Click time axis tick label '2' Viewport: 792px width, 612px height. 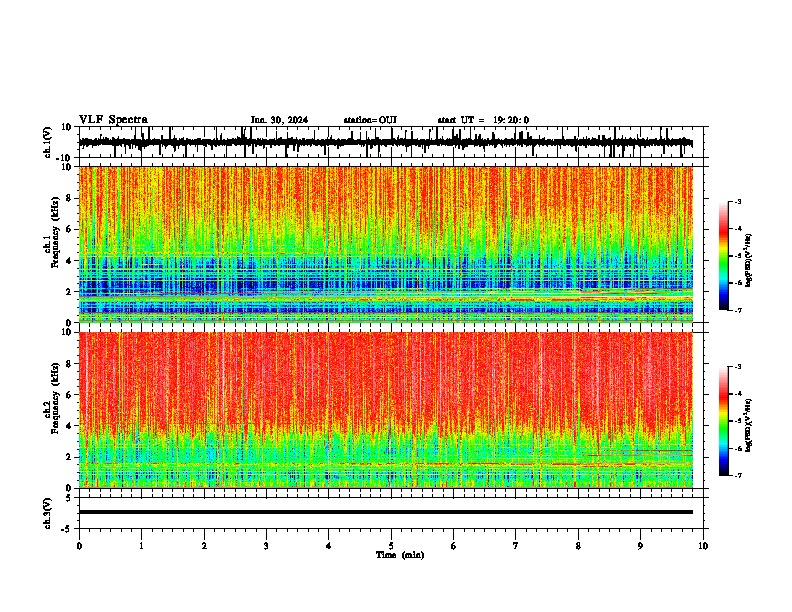[x=204, y=546]
